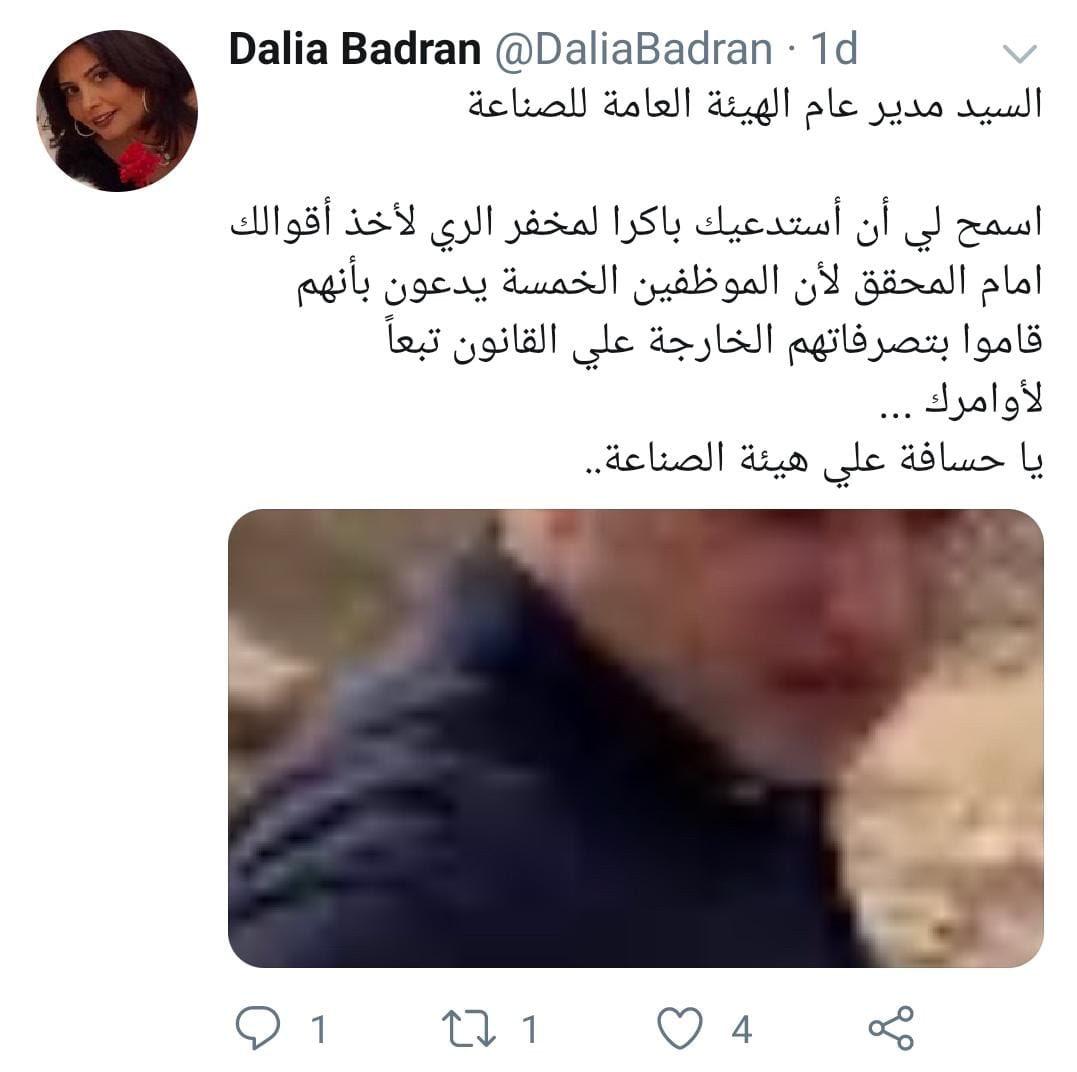Viewport: 1077px width, 1072px height.
Task: Select the closing line يا حسافة علي هيئة الصناعة
Action: 814,459
